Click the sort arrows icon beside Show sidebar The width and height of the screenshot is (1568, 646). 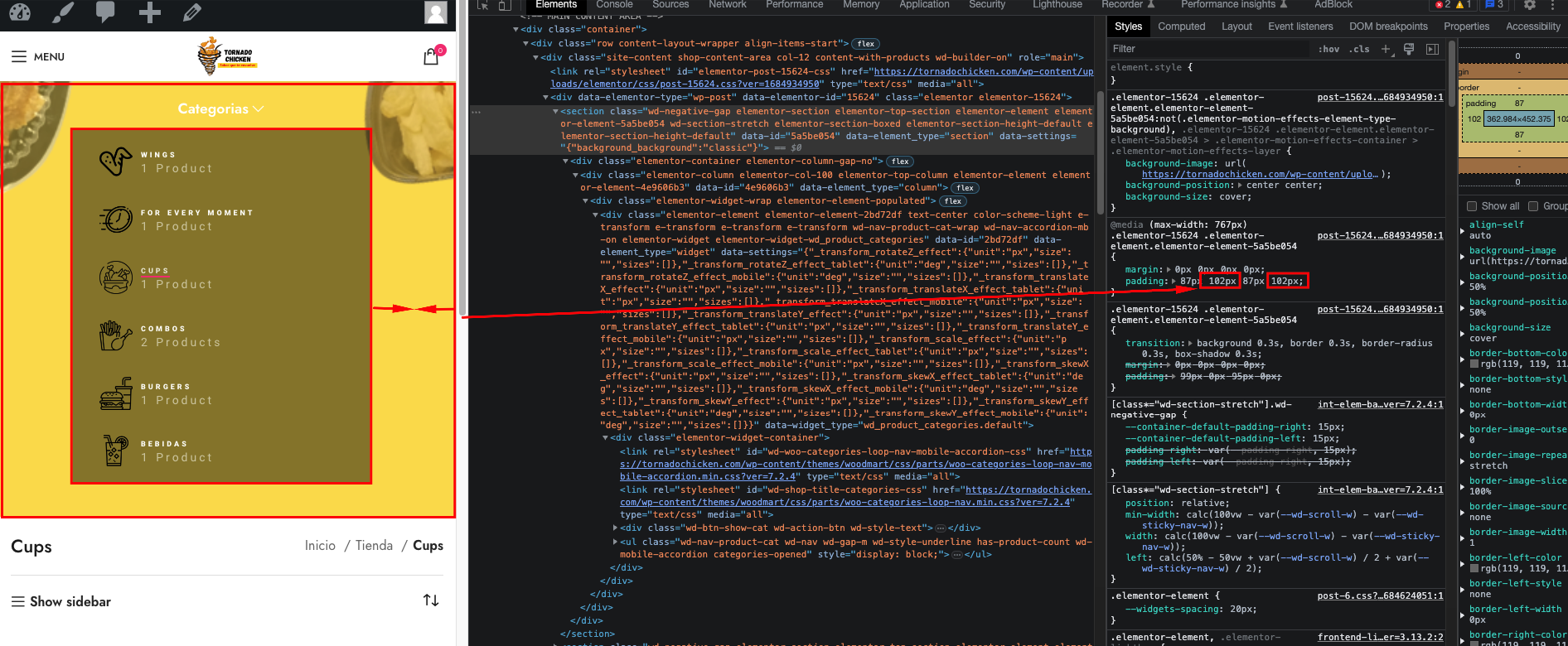(431, 600)
